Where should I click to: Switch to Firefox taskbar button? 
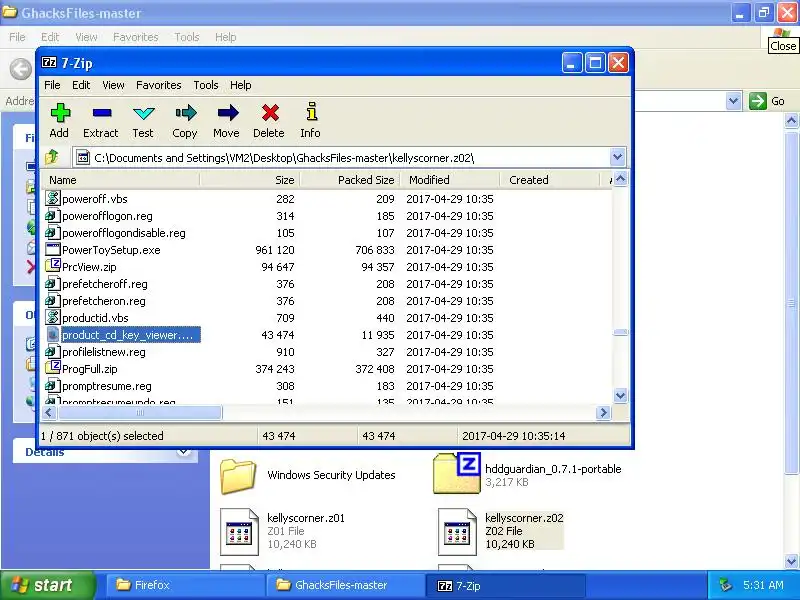coord(184,585)
